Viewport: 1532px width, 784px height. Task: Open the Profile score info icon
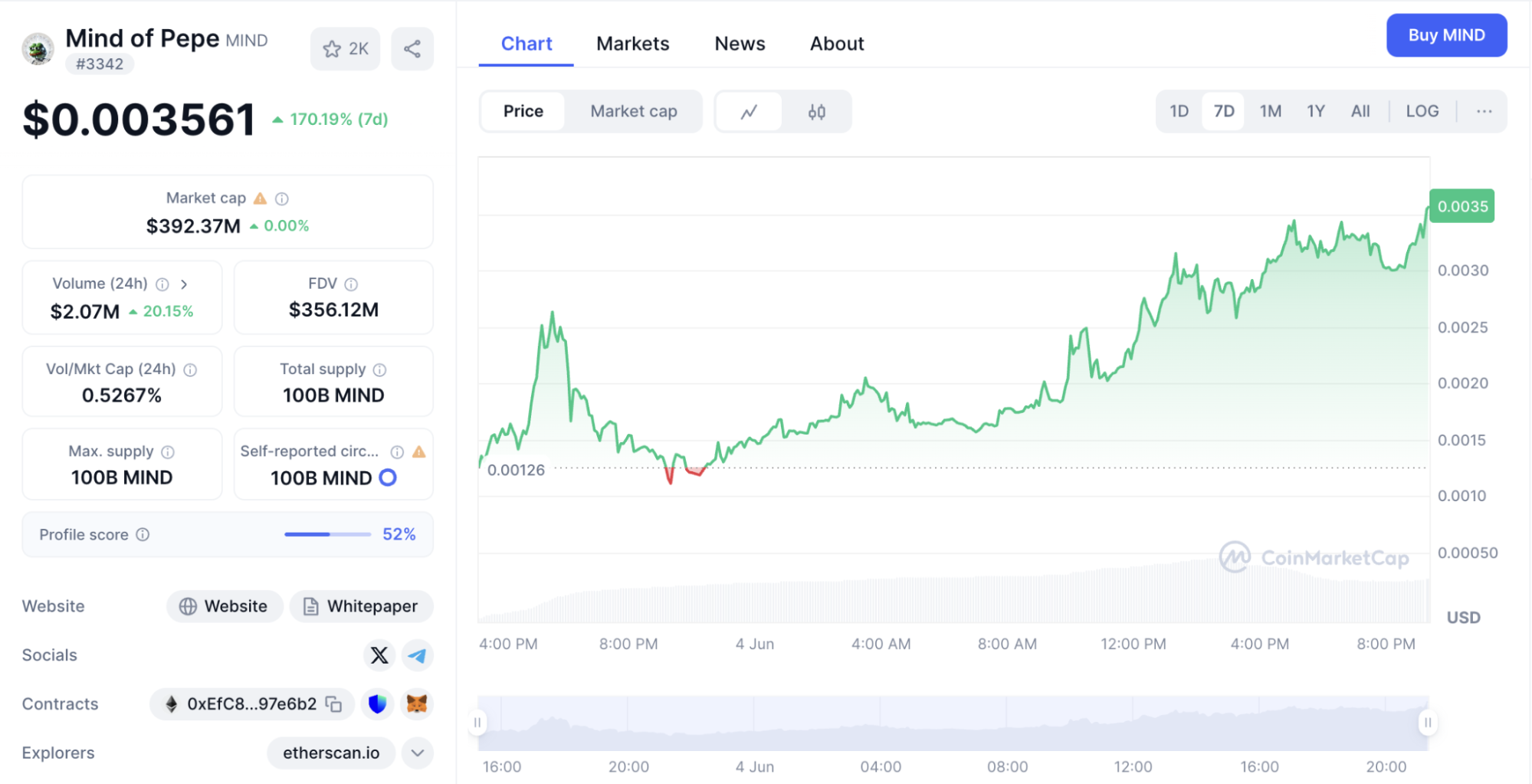(x=143, y=534)
